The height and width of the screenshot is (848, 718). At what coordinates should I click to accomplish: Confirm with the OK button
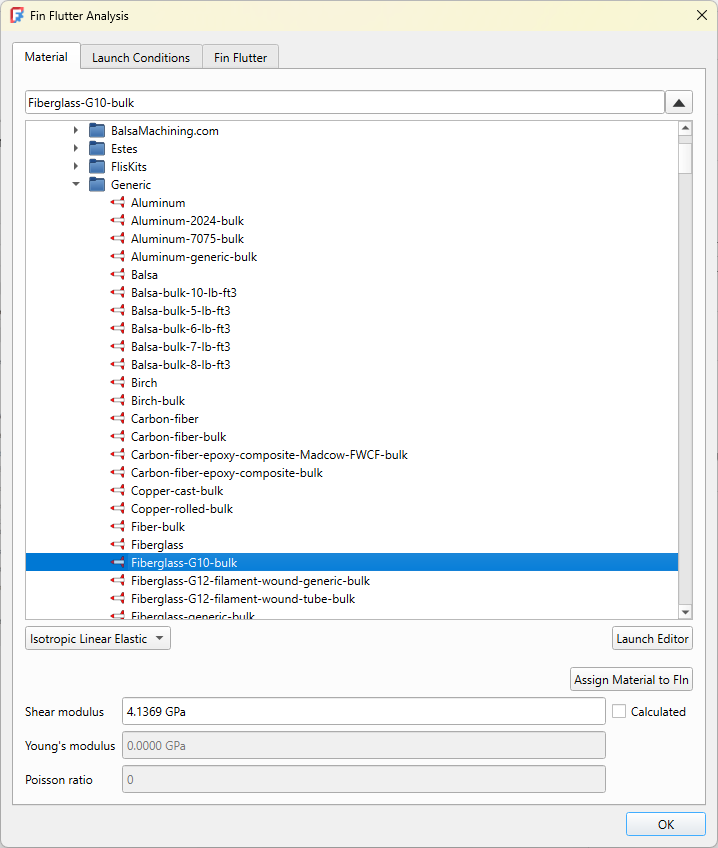point(666,824)
